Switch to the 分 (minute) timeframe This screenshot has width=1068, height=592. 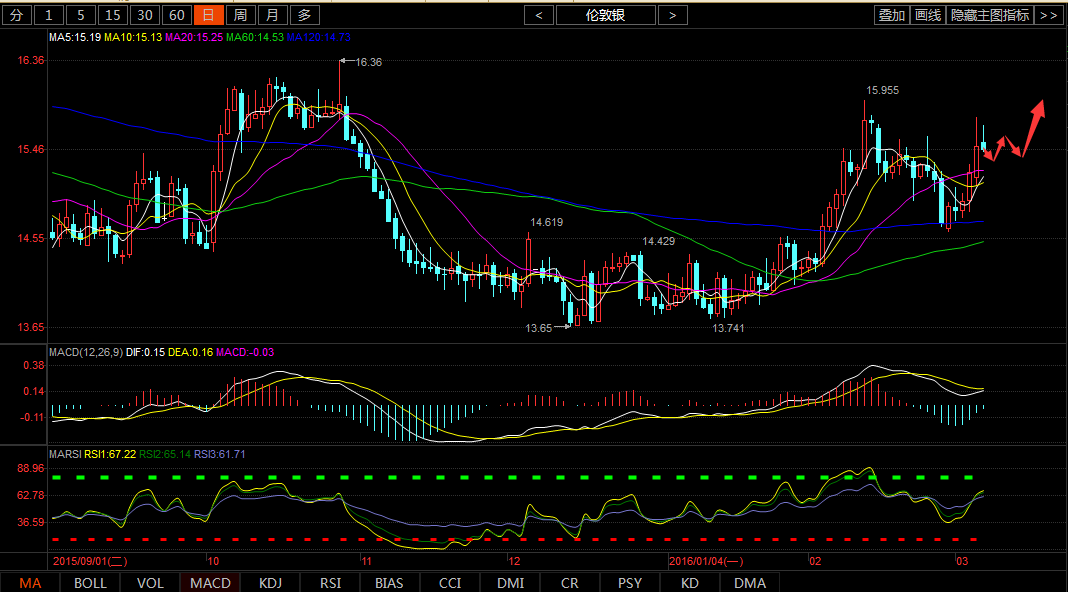17,15
